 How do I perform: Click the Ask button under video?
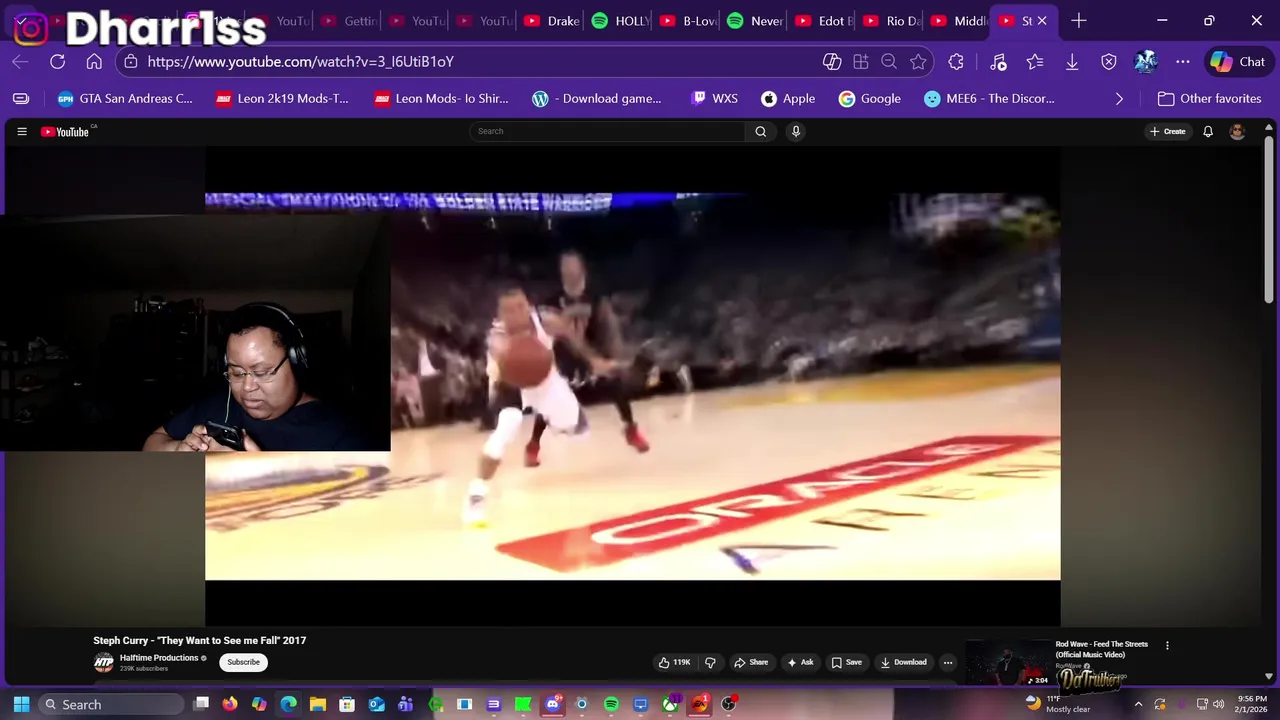point(800,662)
